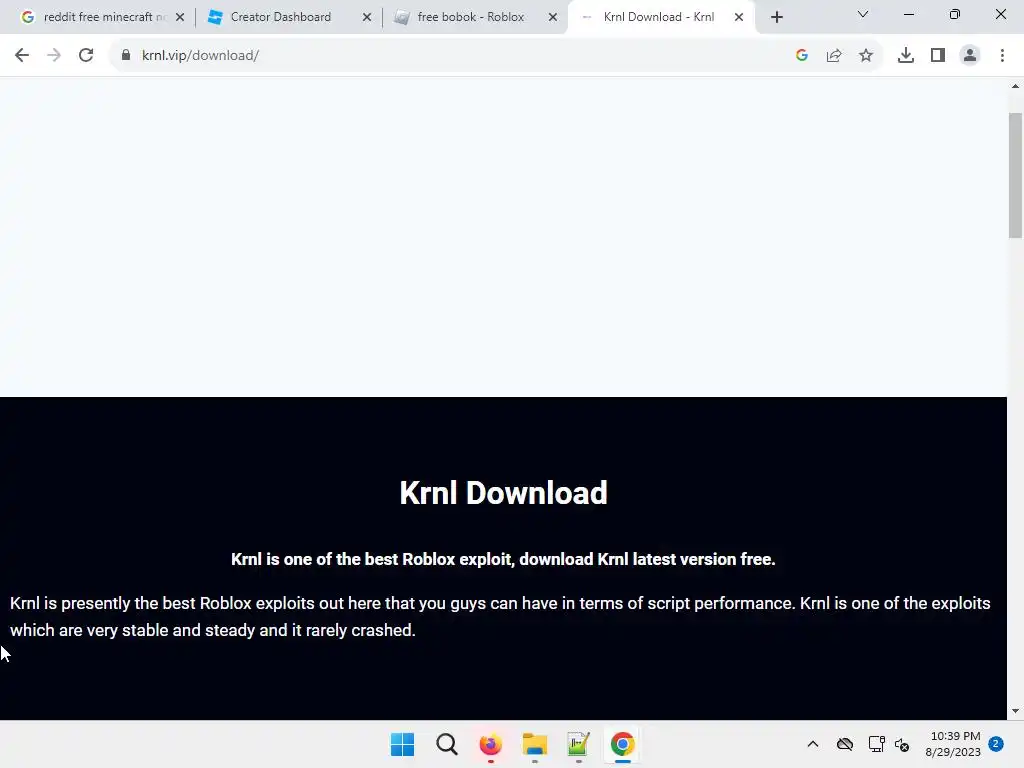Click the Chrome taskbar icon
Screen dimensions: 1024x768
point(622,744)
